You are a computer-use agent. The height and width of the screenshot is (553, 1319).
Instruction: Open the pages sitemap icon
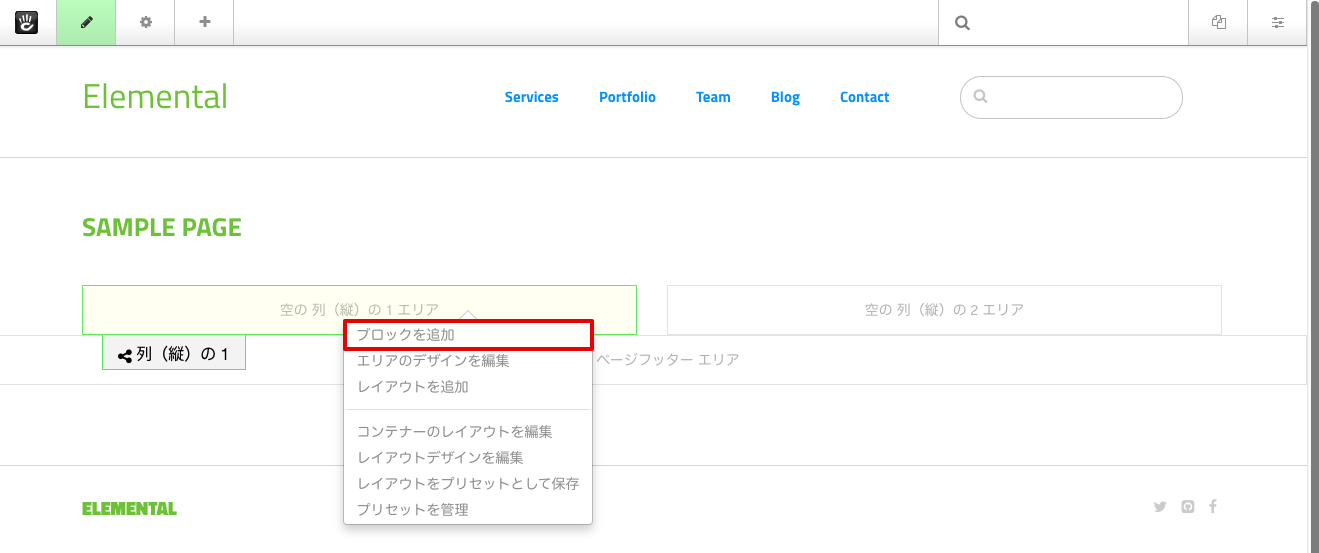1218,22
